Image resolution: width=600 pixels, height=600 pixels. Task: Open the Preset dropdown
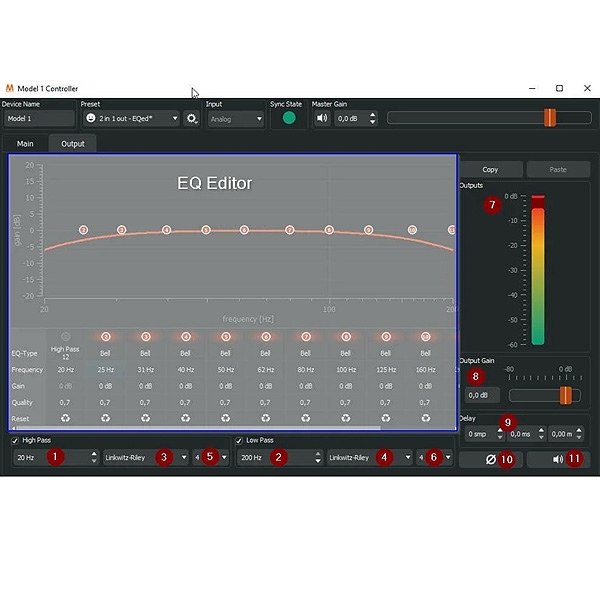point(130,118)
